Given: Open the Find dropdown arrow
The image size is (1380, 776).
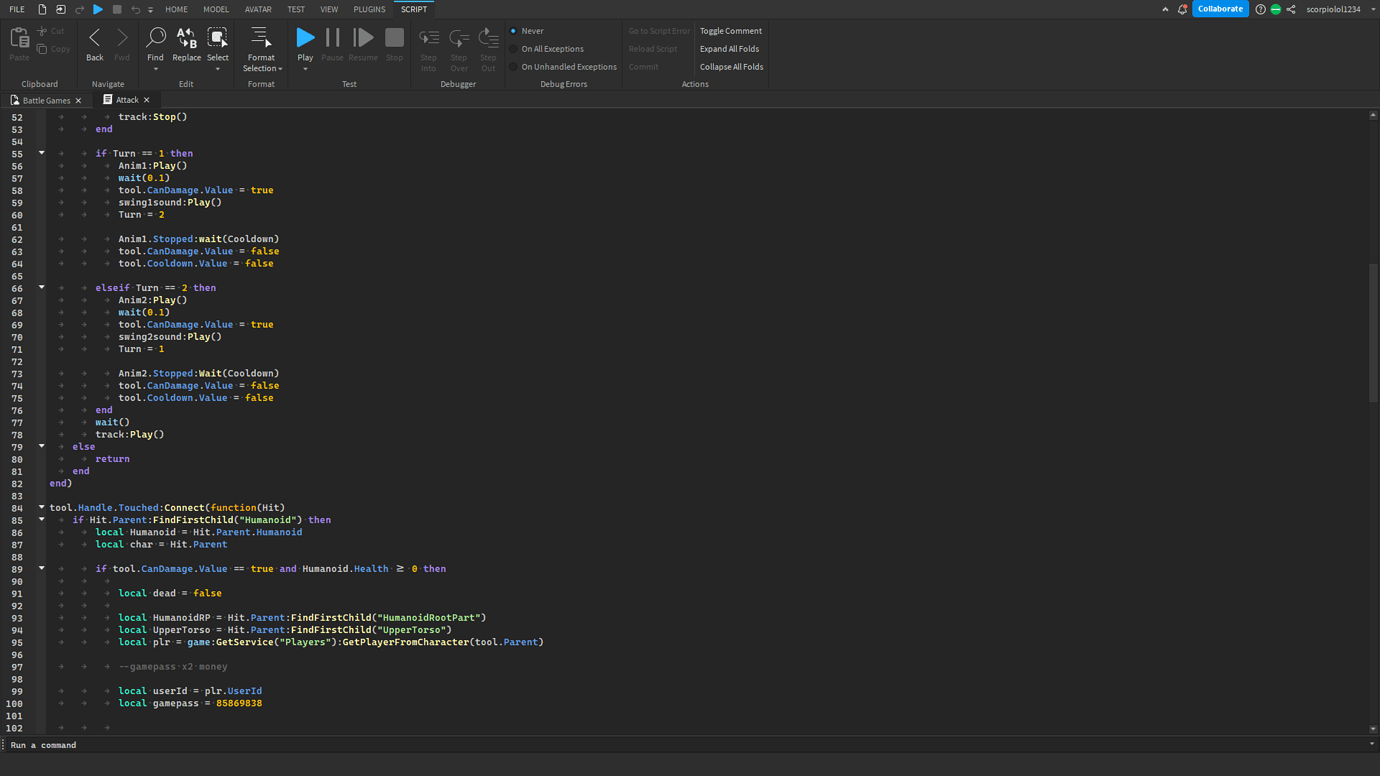Looking at the screenshot, I should tap(155, 69).
